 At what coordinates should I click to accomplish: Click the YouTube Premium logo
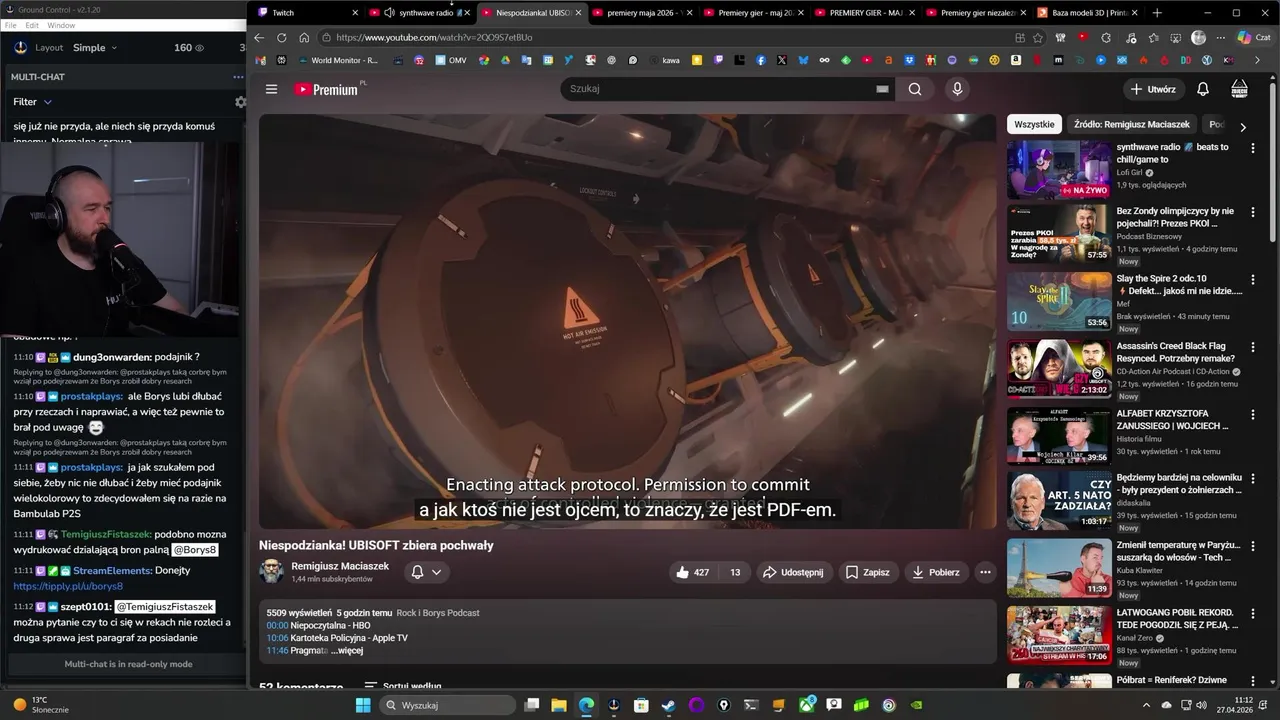[x=329, y=89]
